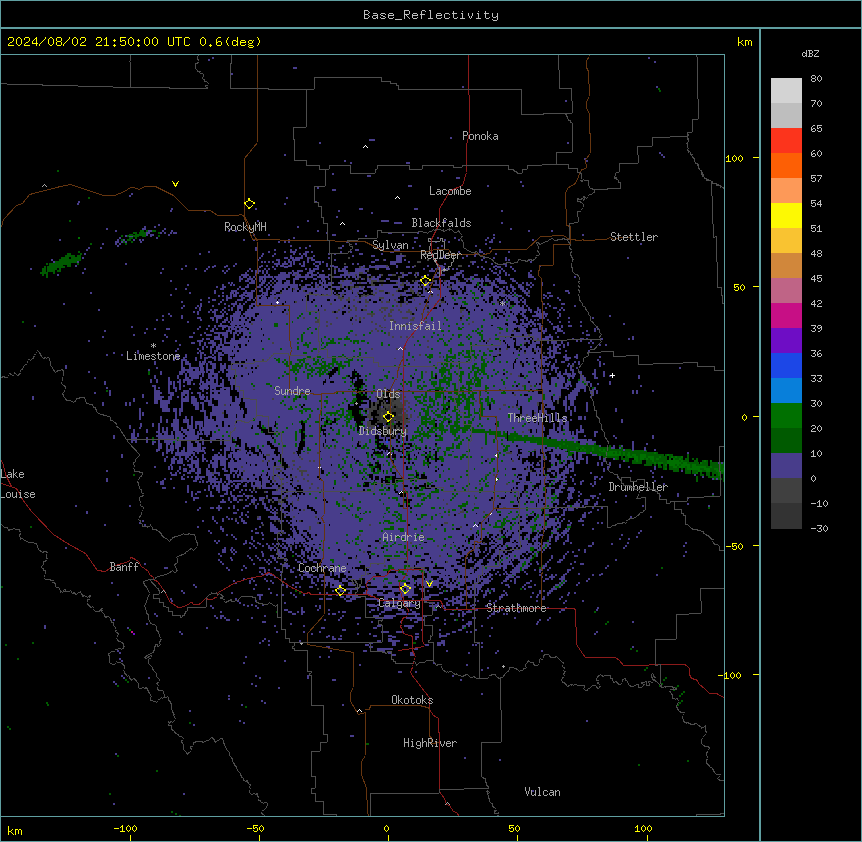Viewport: 862px width, 842px height.
Task: Click the Innisfail city label
Action: pos(415,326)
